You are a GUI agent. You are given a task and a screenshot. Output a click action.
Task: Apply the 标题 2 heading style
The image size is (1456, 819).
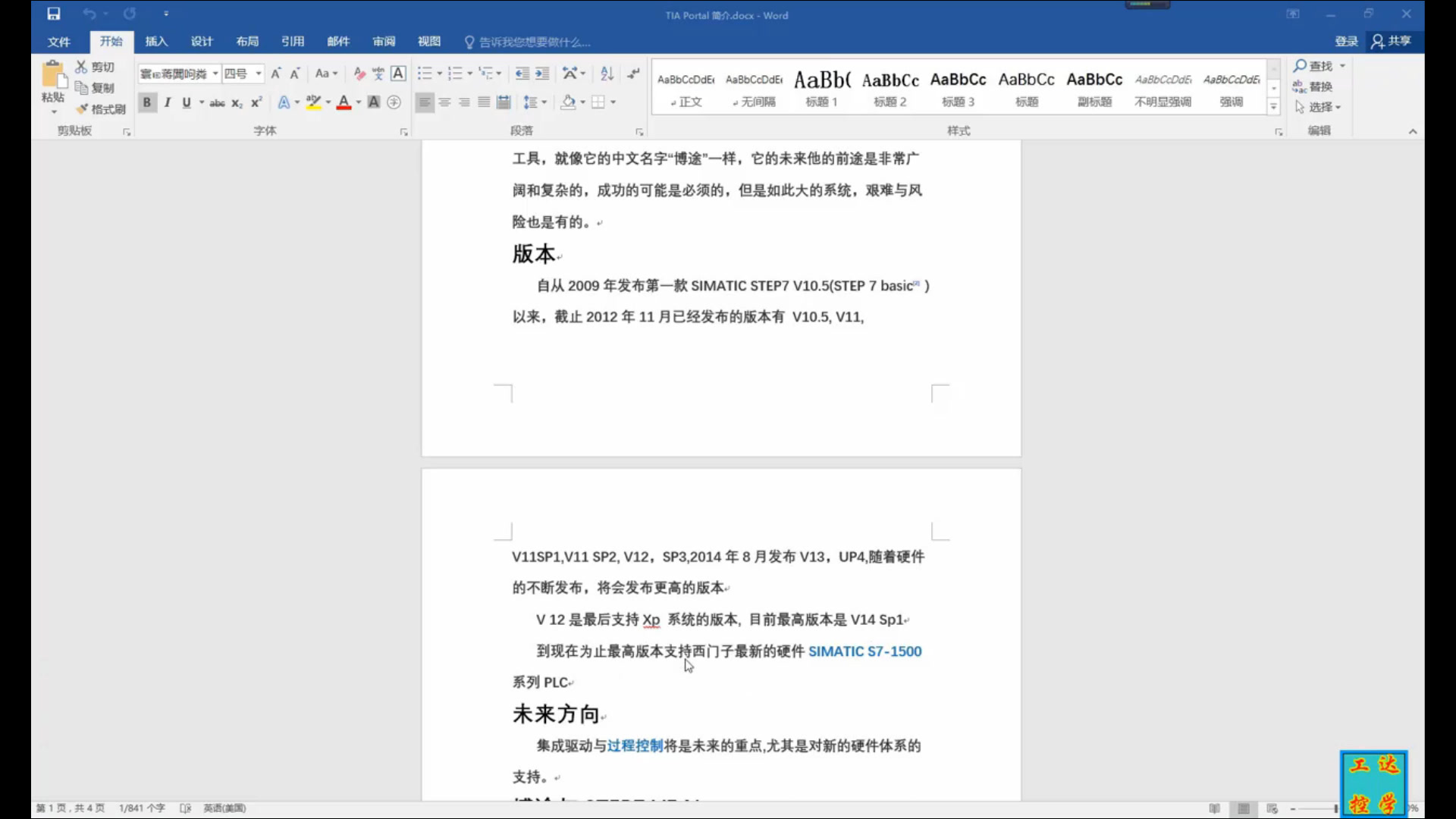(890, 88)
